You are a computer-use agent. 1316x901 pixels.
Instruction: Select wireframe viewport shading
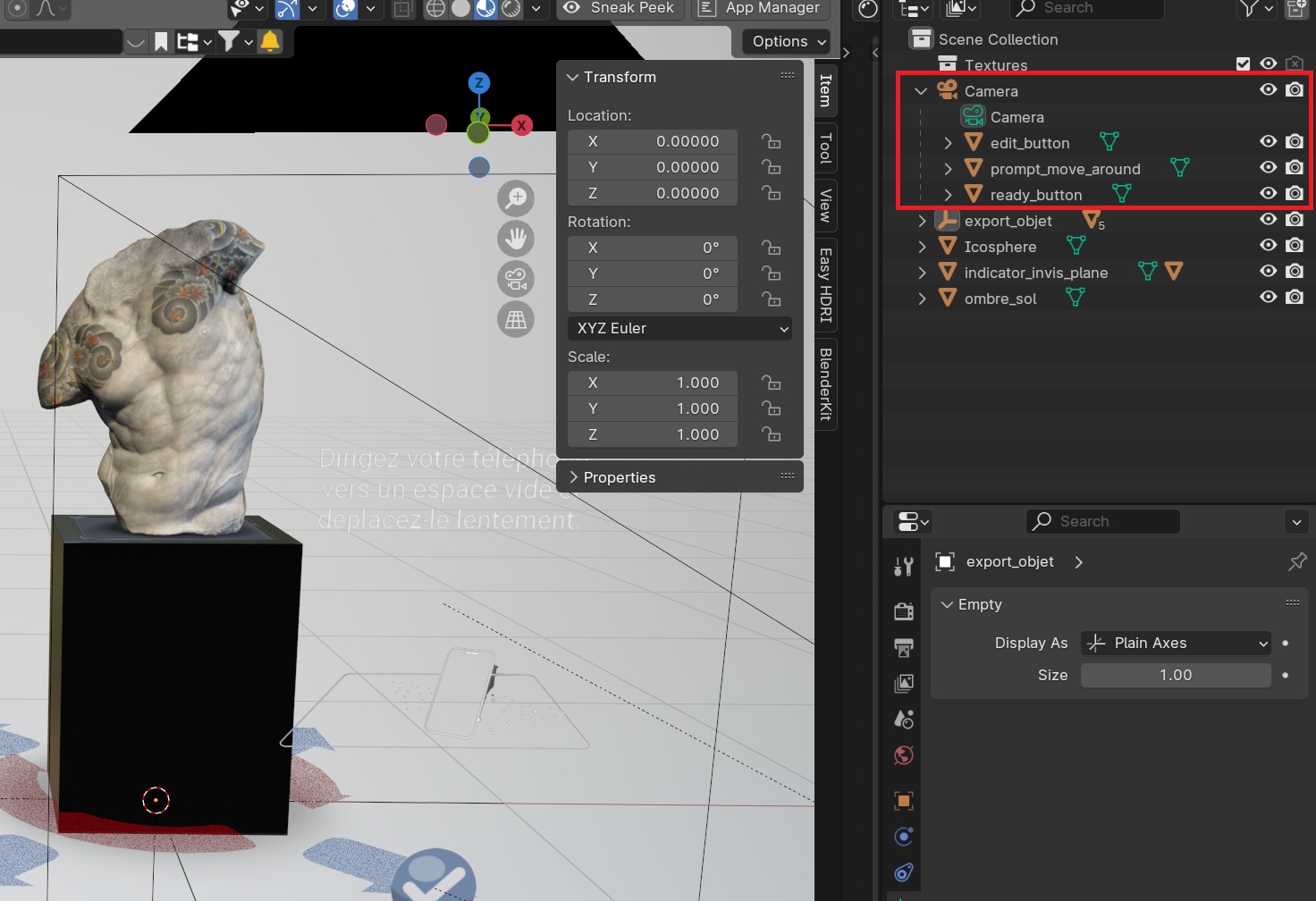435,9
